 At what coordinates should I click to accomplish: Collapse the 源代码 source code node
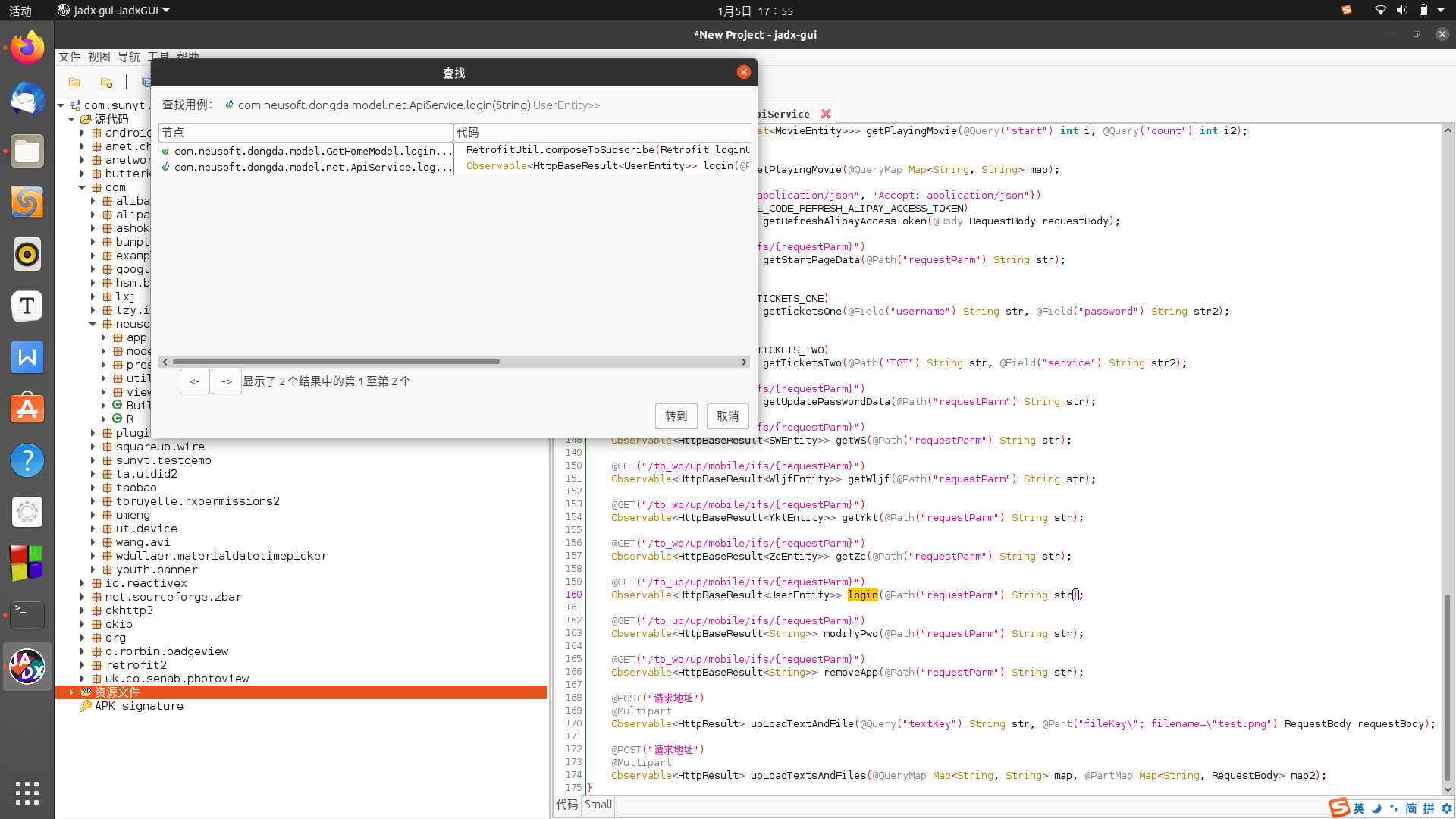pos(71,119)
